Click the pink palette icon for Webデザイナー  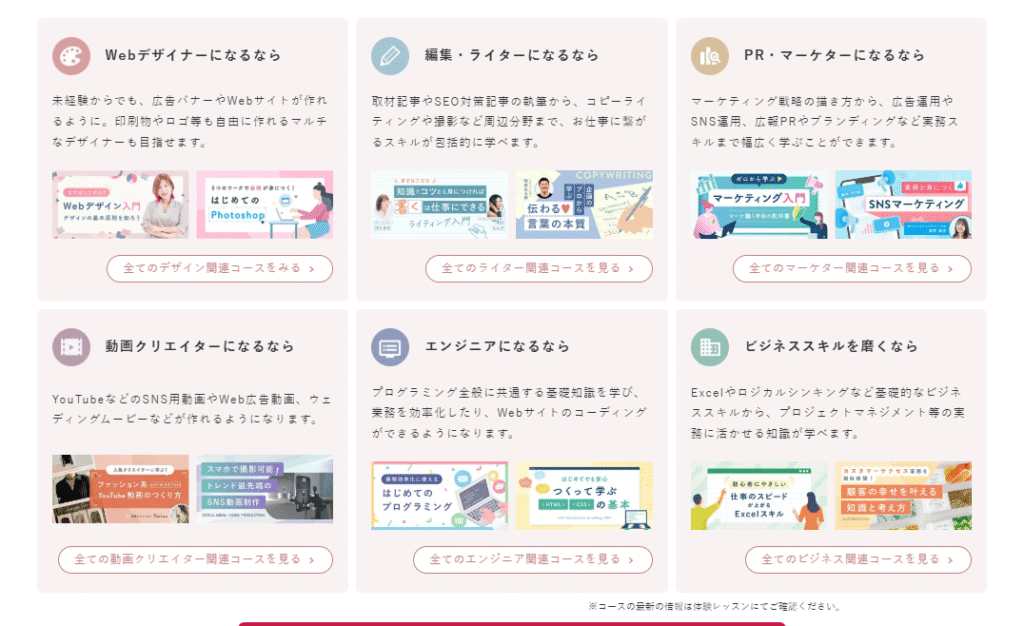(x=71, y=56)
